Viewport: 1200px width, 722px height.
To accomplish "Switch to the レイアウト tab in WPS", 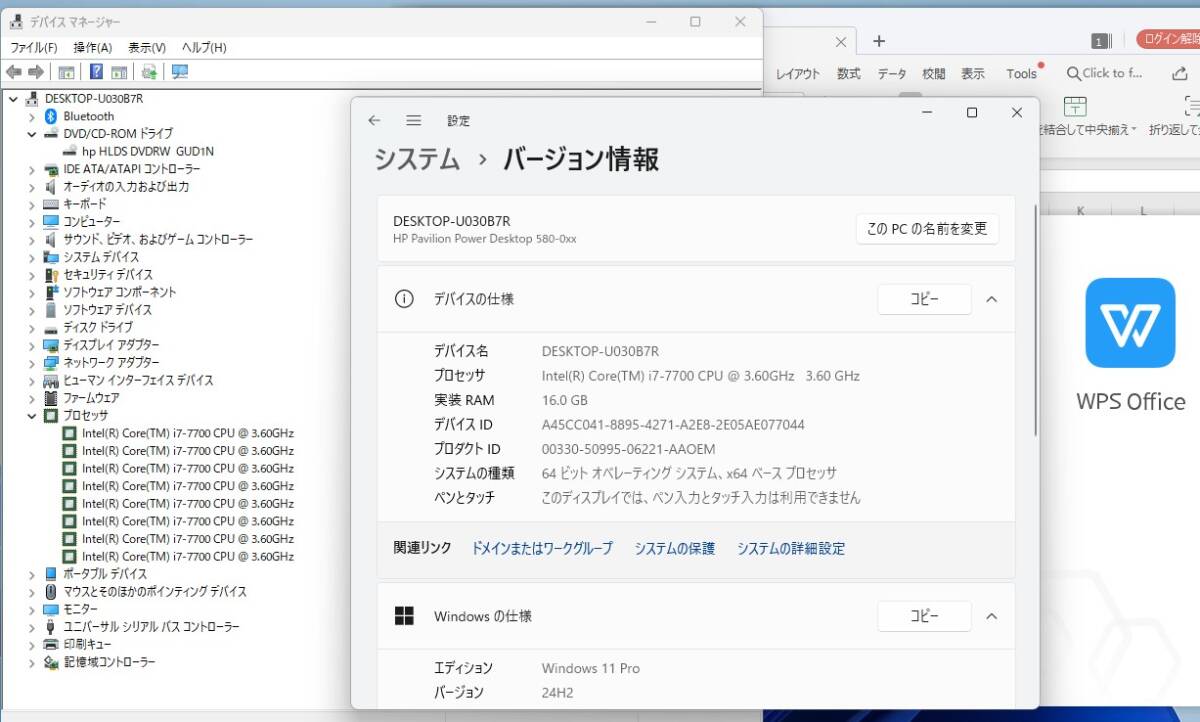I will (x=798, y=74).
